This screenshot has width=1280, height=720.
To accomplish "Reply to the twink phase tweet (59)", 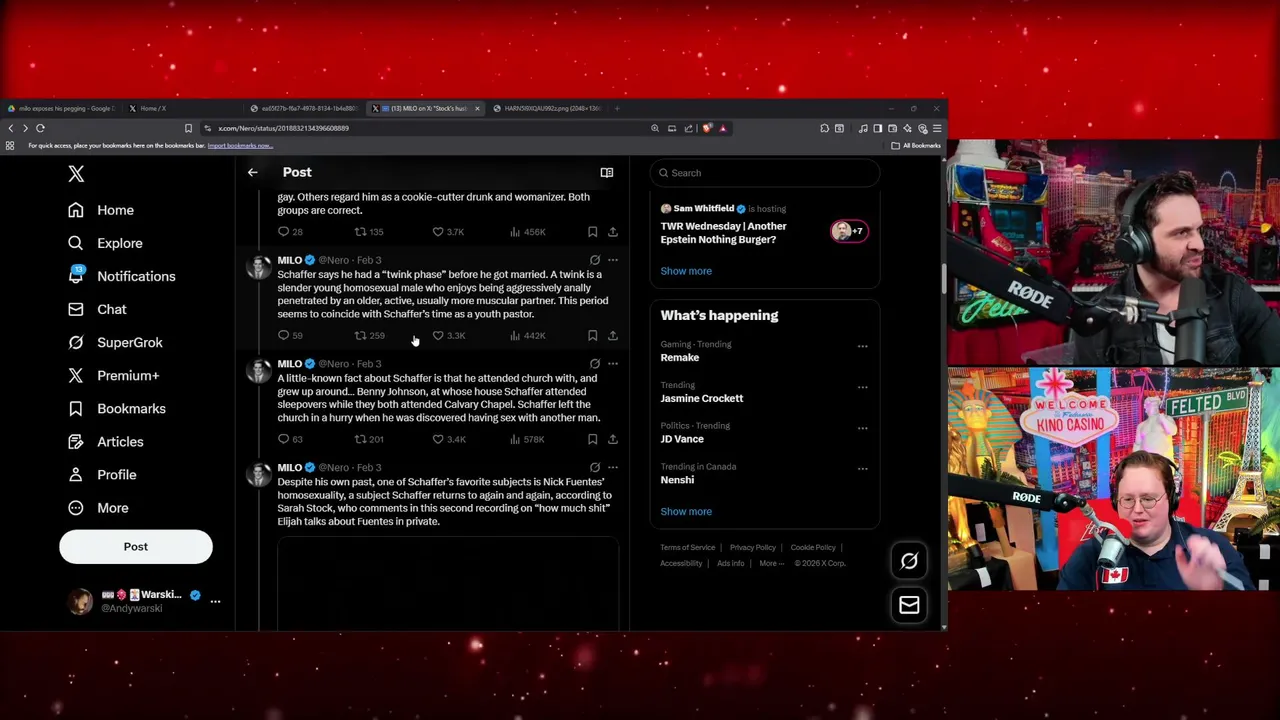I will pyautogui.click(x=289, y=336).
